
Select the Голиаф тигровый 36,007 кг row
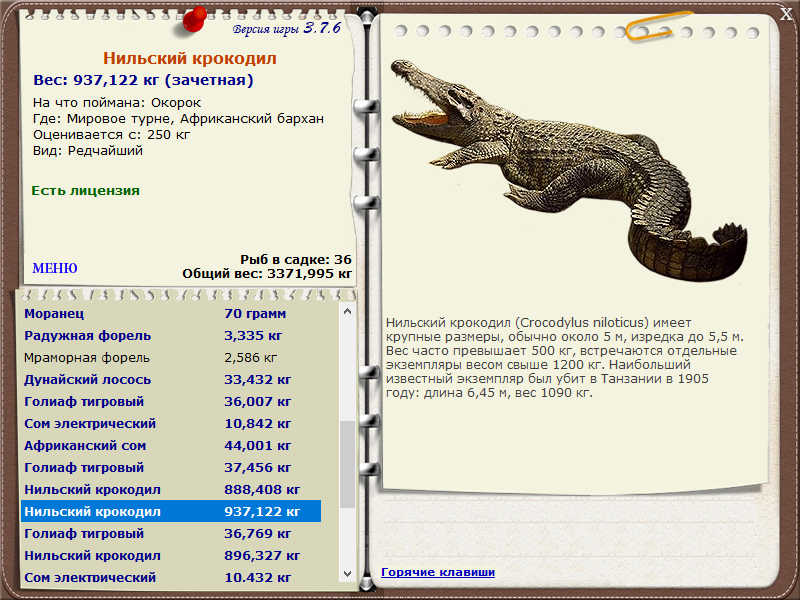(x=171, y=402)
